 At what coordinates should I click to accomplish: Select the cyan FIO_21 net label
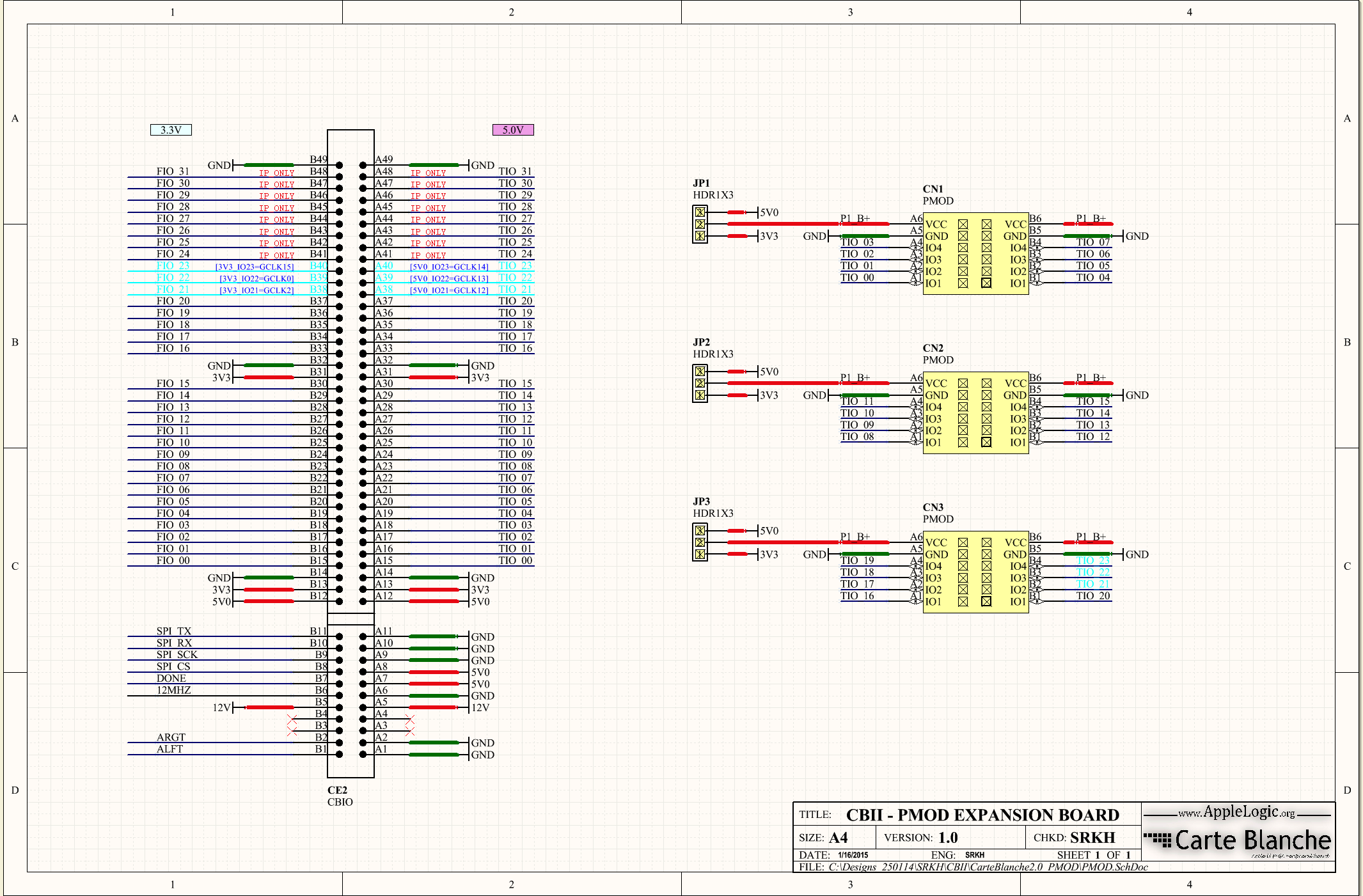(x=173, y=289)
